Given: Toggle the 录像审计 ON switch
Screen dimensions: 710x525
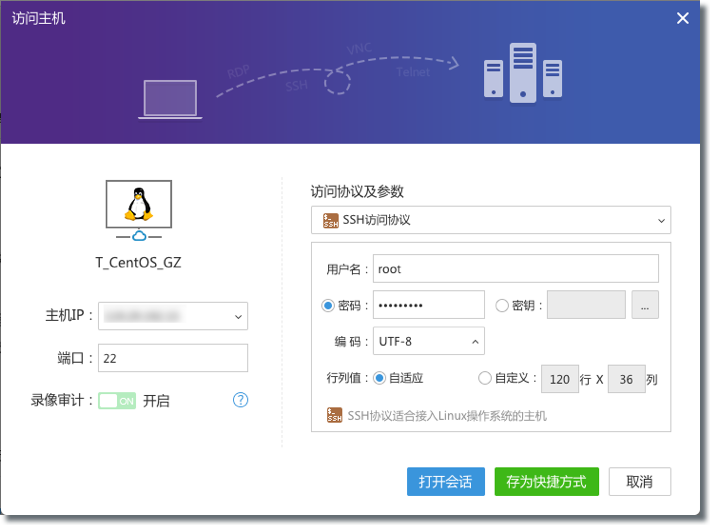Looking at the screenshot, I should 117,400.
